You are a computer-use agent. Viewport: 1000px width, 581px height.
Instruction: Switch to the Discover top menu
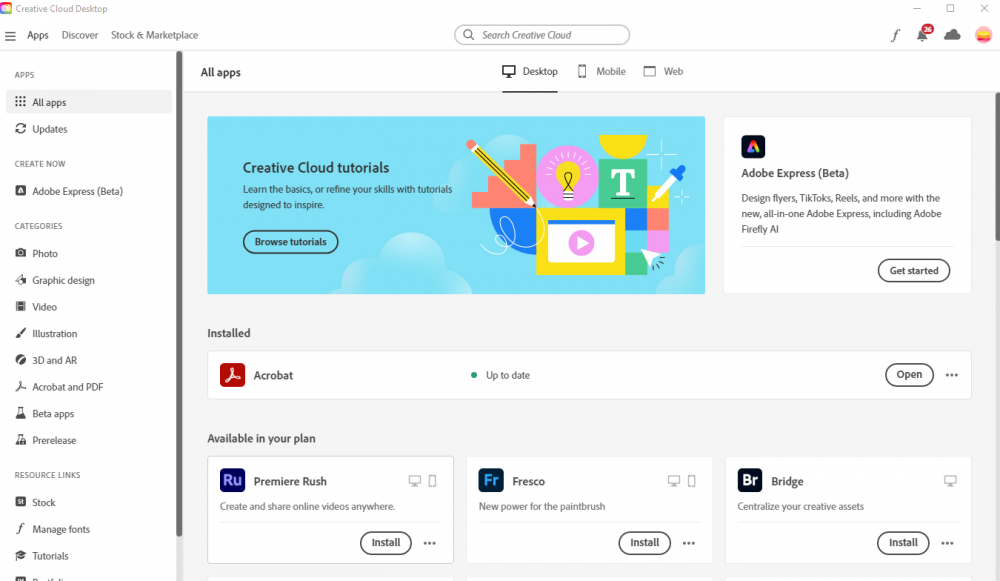tap(80, 35)
